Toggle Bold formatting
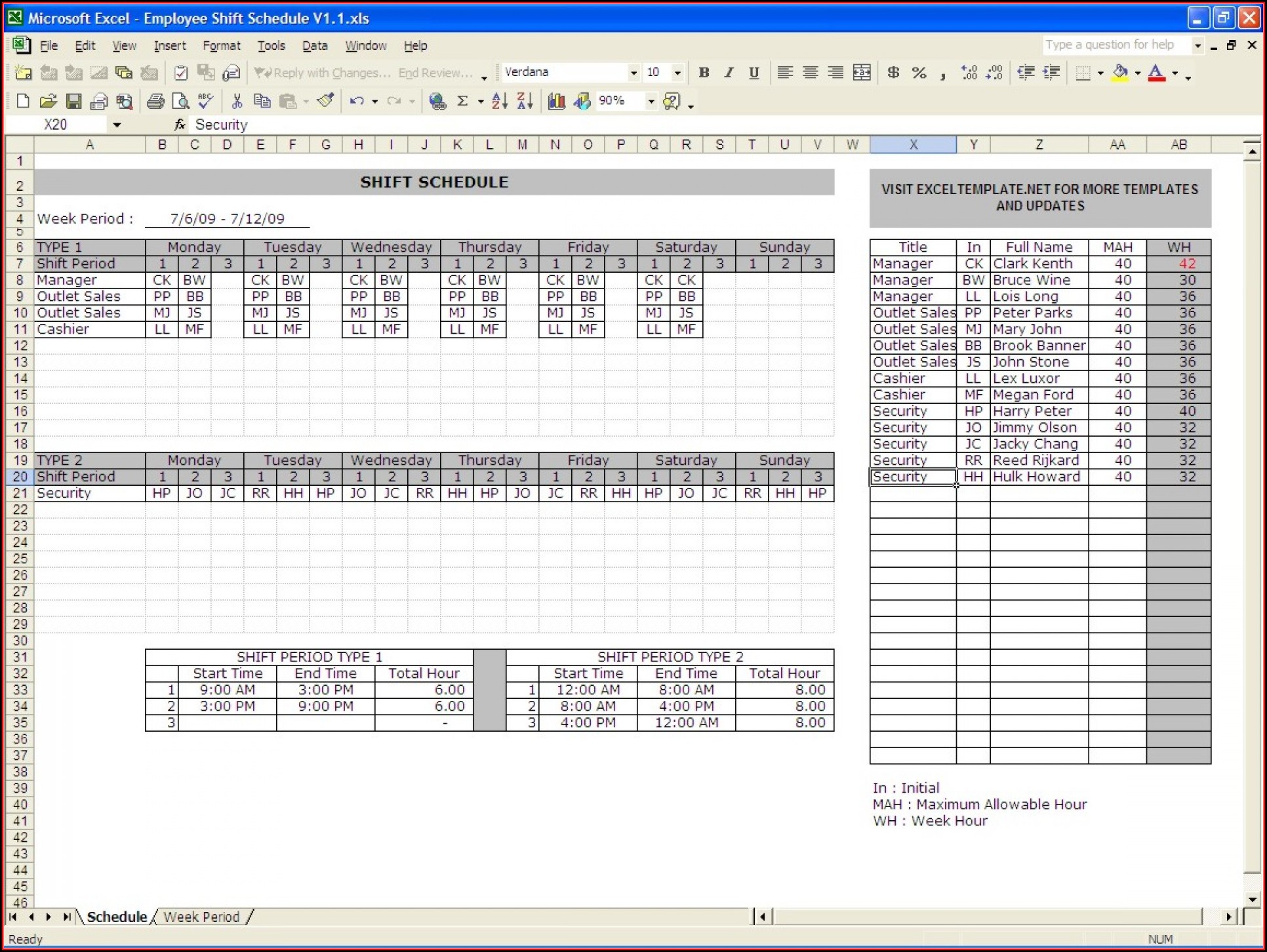This screenshot has width=1267, height=952. point(704,73)
